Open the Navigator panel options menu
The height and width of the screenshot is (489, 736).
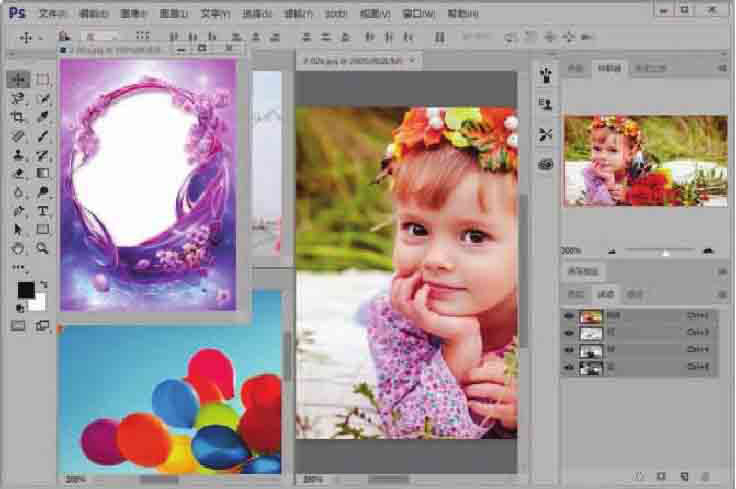(722, 69)
